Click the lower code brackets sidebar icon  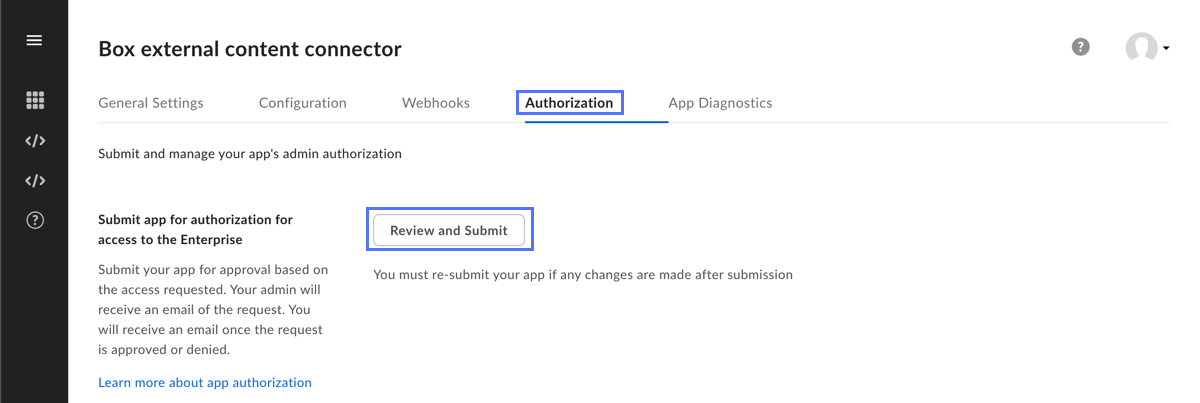click(x=35, y=181)
